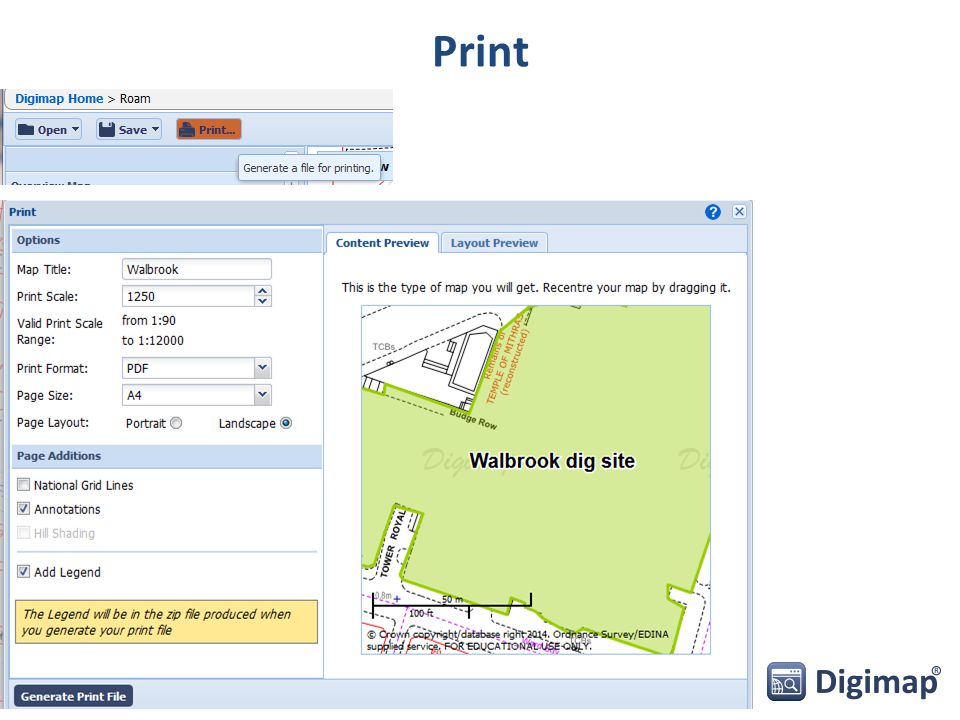Viewport: 960px width, 720px height.
Task: Click the yellow Legend zip file note
Action: tap(167, 622)
